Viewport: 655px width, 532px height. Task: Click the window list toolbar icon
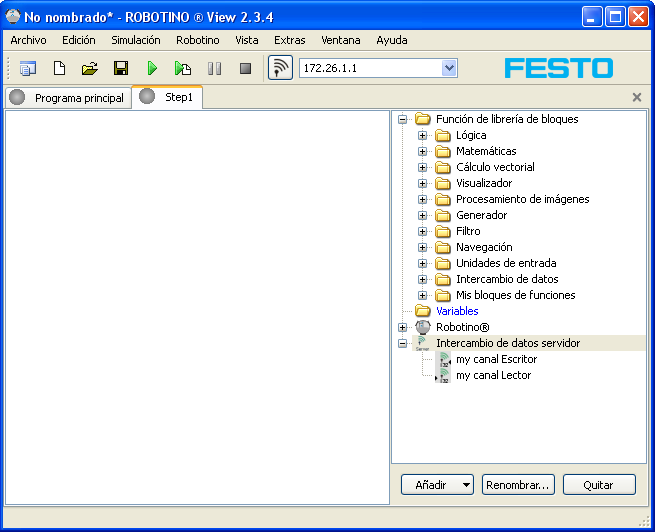click(x=28, y=68)
